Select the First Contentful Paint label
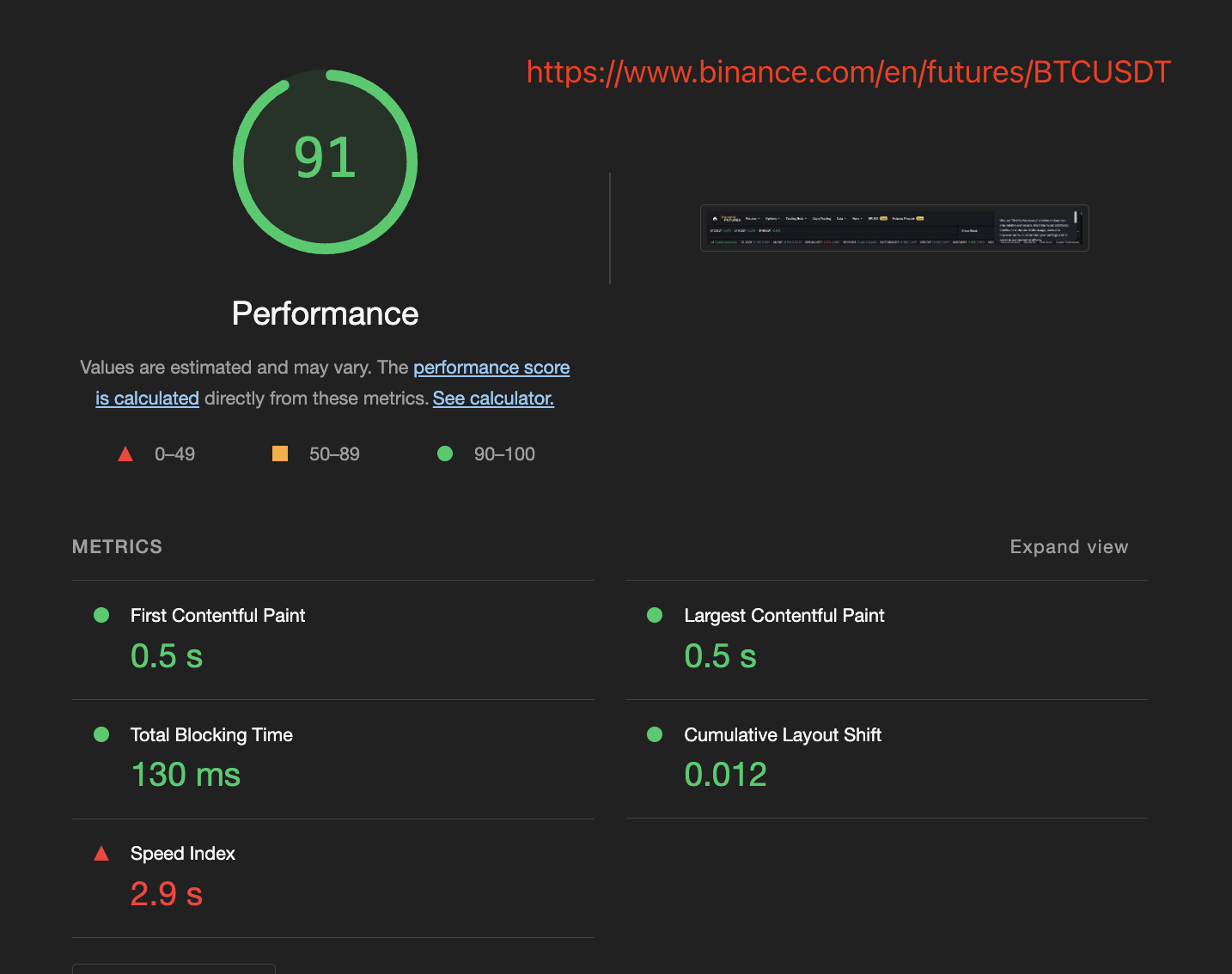 click(x=217, y=615)
